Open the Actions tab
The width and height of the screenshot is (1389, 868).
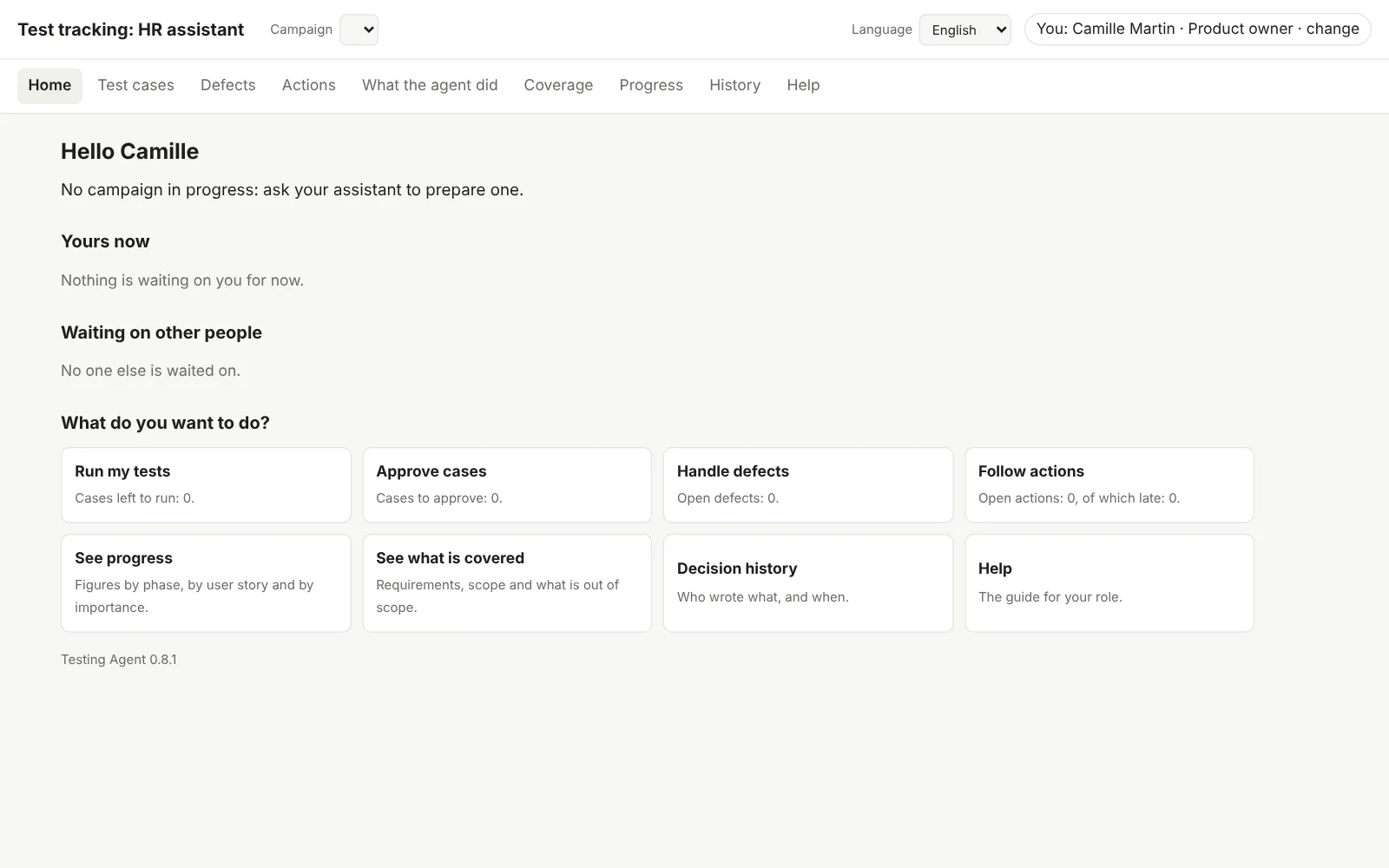pyautogui.click(x=308, y=85)
